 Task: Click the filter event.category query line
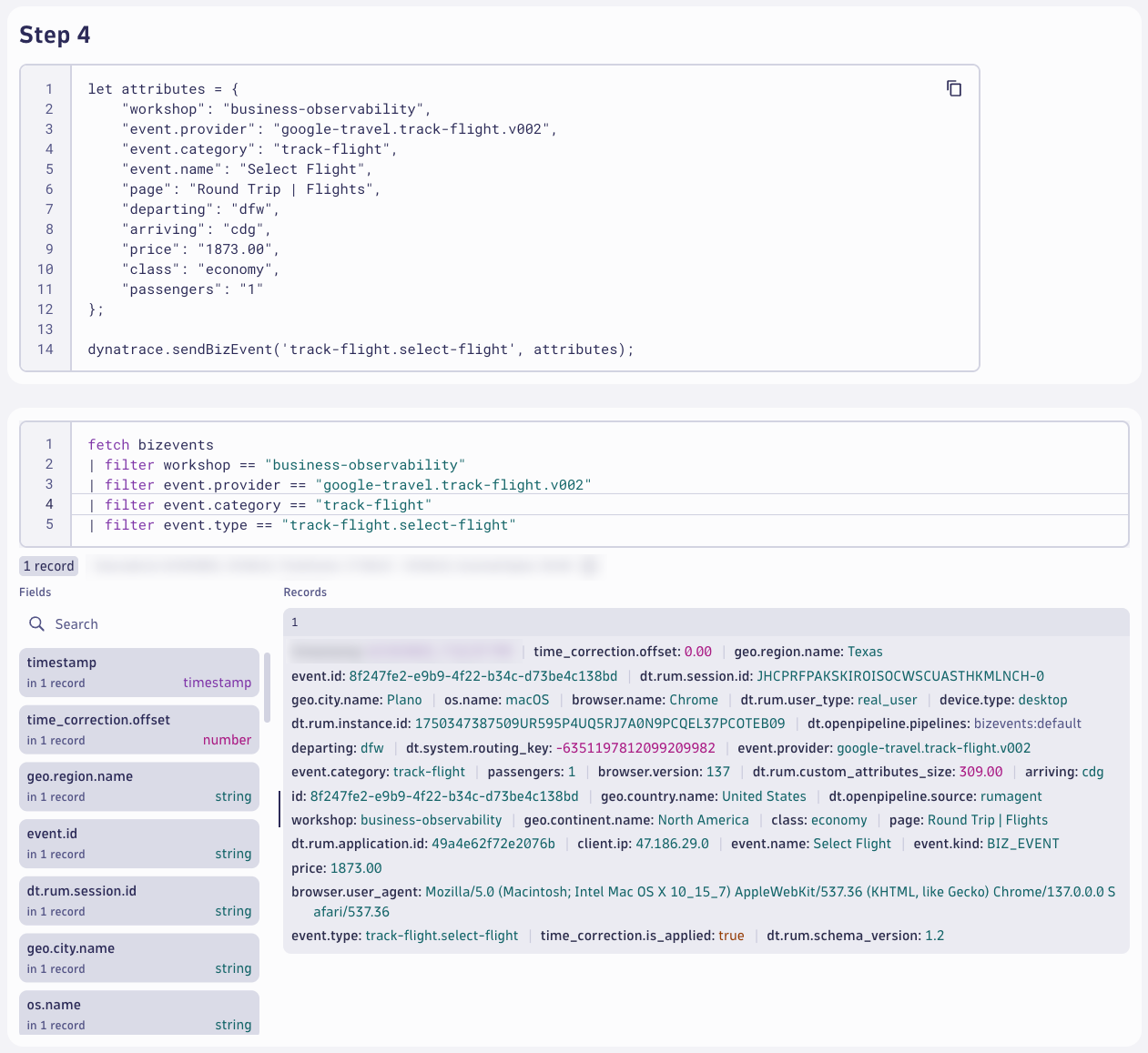click(x=259, y=505)
